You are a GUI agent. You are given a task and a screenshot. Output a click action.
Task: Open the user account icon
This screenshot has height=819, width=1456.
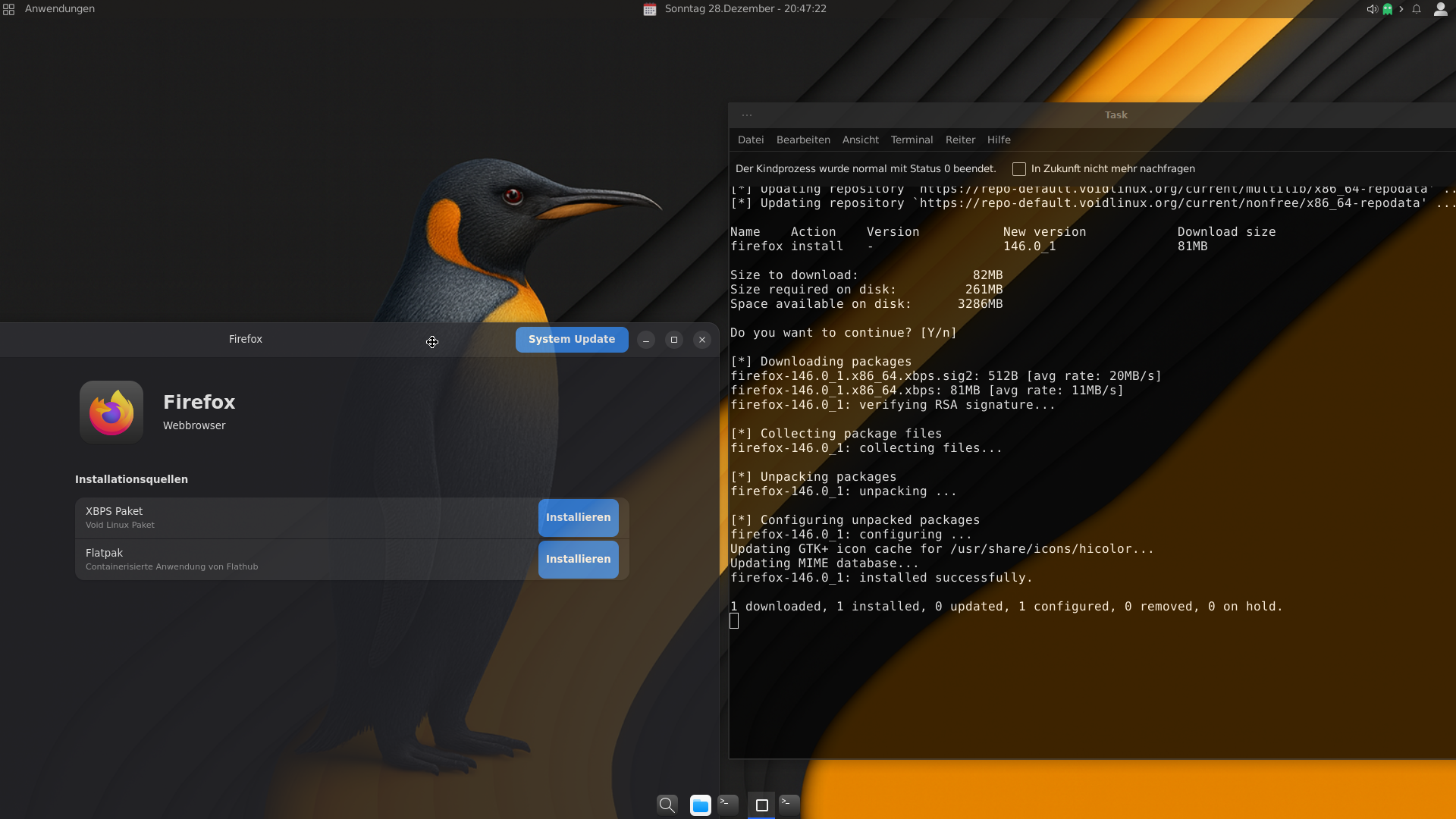point(1440,9)
